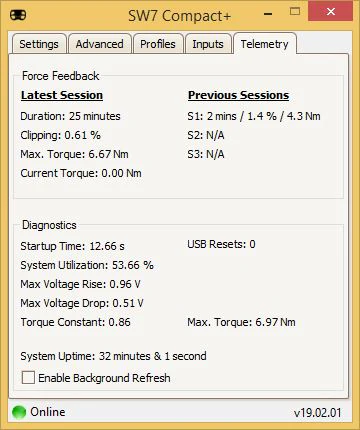Click Max. Torque: 6.97 Nm diagnostics value
Image resolution: width=360 pixels, height=430 pixels.
[241, 322]
